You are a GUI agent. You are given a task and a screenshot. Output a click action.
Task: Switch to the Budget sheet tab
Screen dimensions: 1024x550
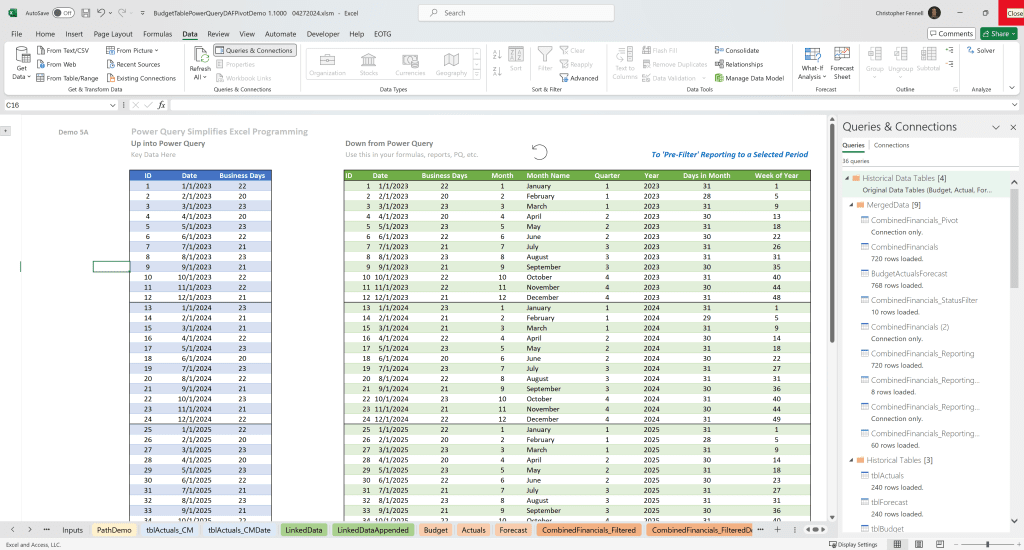(x=436, y=529)
